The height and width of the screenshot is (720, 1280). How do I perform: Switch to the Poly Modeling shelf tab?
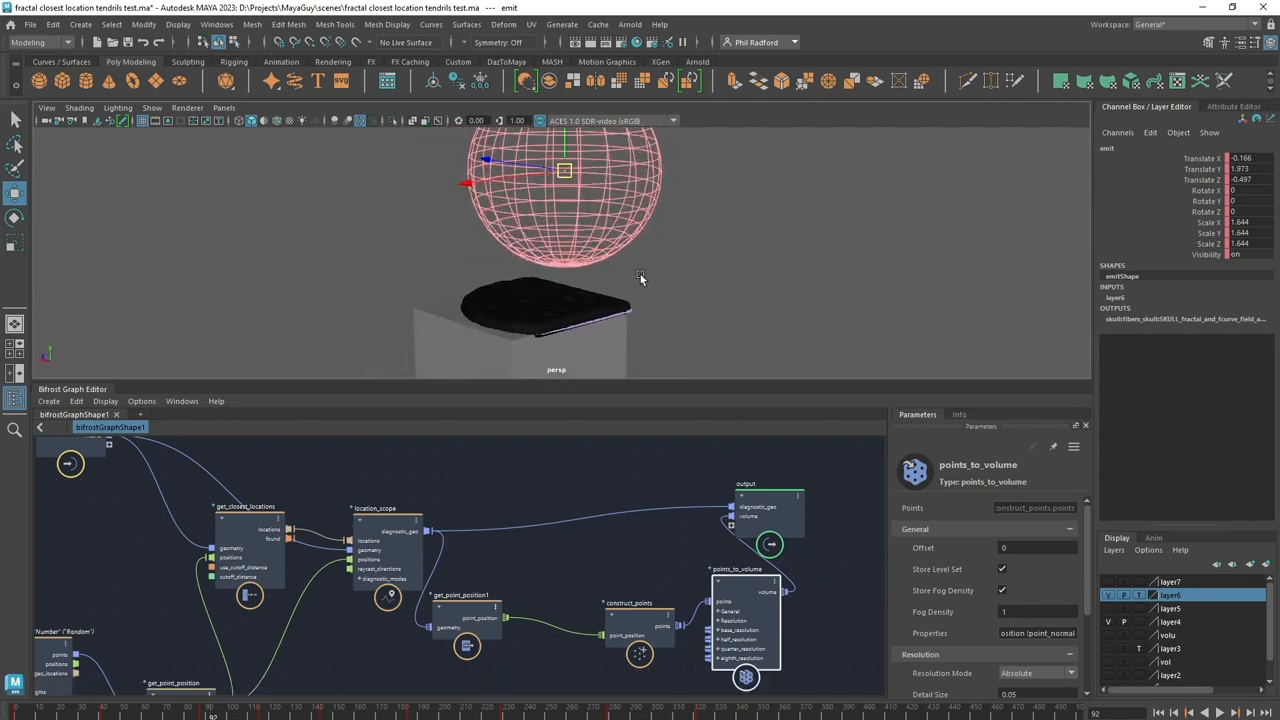coord(131,62)
